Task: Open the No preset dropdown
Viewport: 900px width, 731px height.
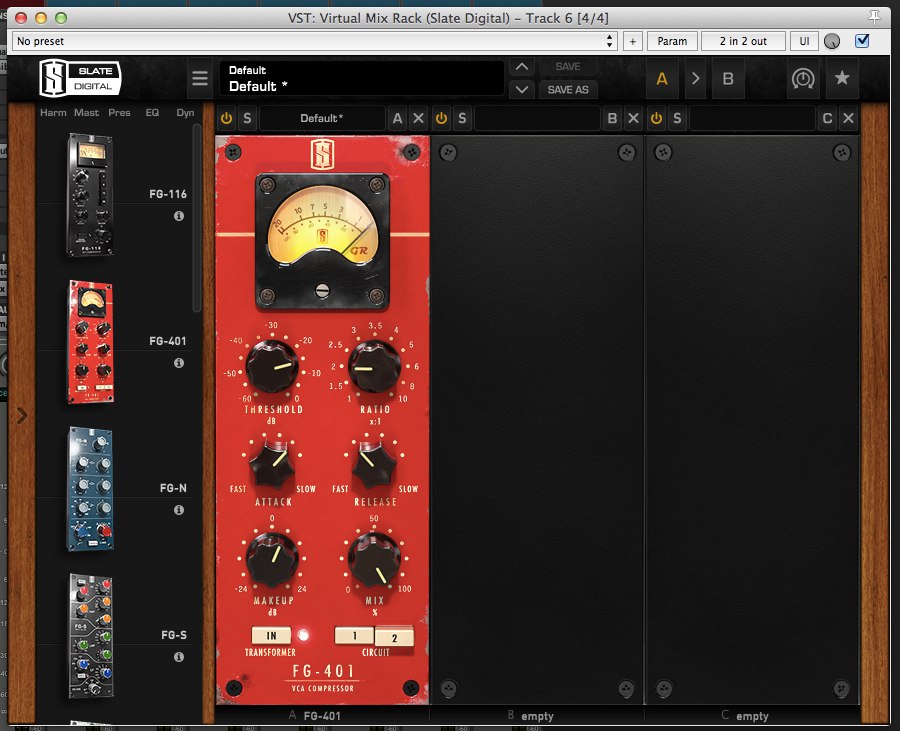Action: (x=315, y=41)
